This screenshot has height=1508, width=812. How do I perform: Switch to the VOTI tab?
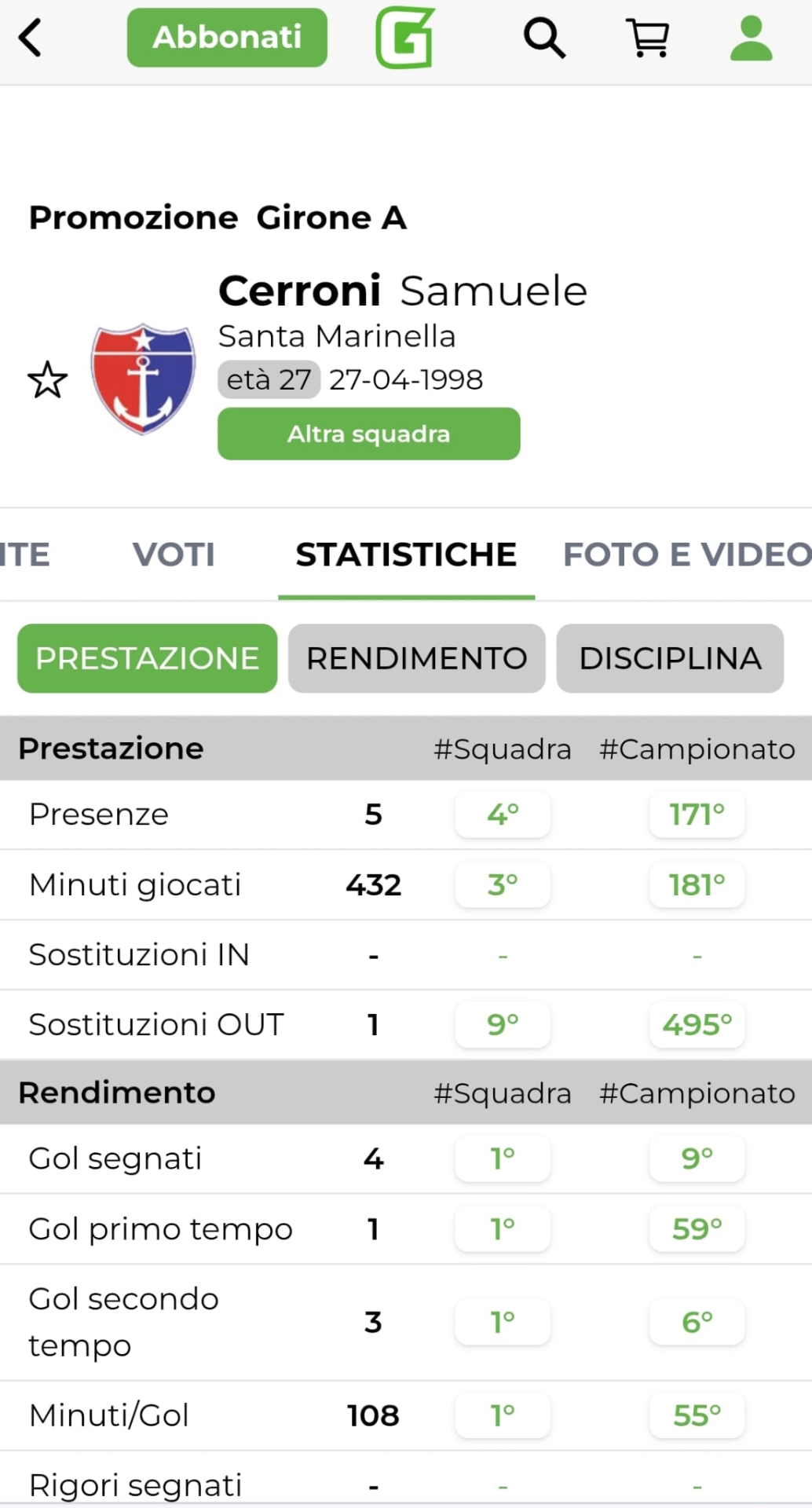174,555
